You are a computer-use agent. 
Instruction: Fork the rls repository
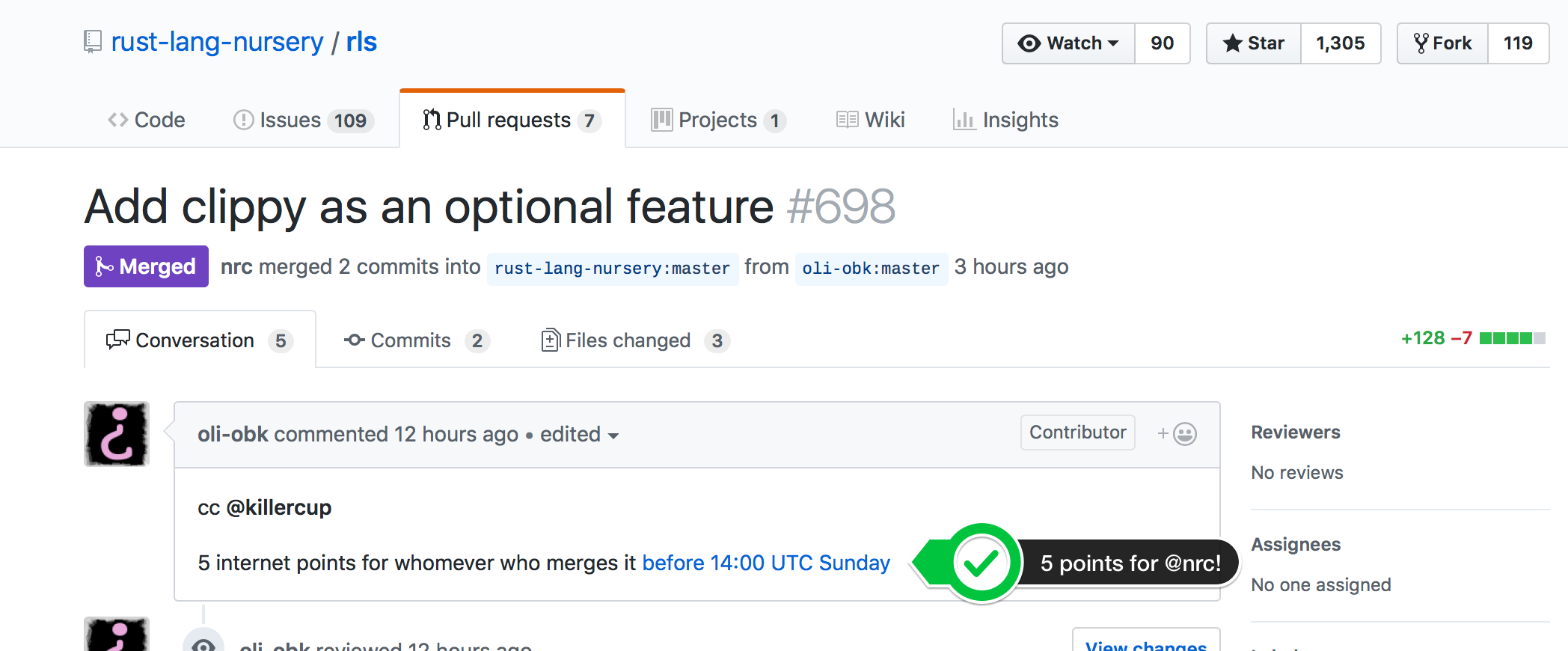pos(1442,43)
